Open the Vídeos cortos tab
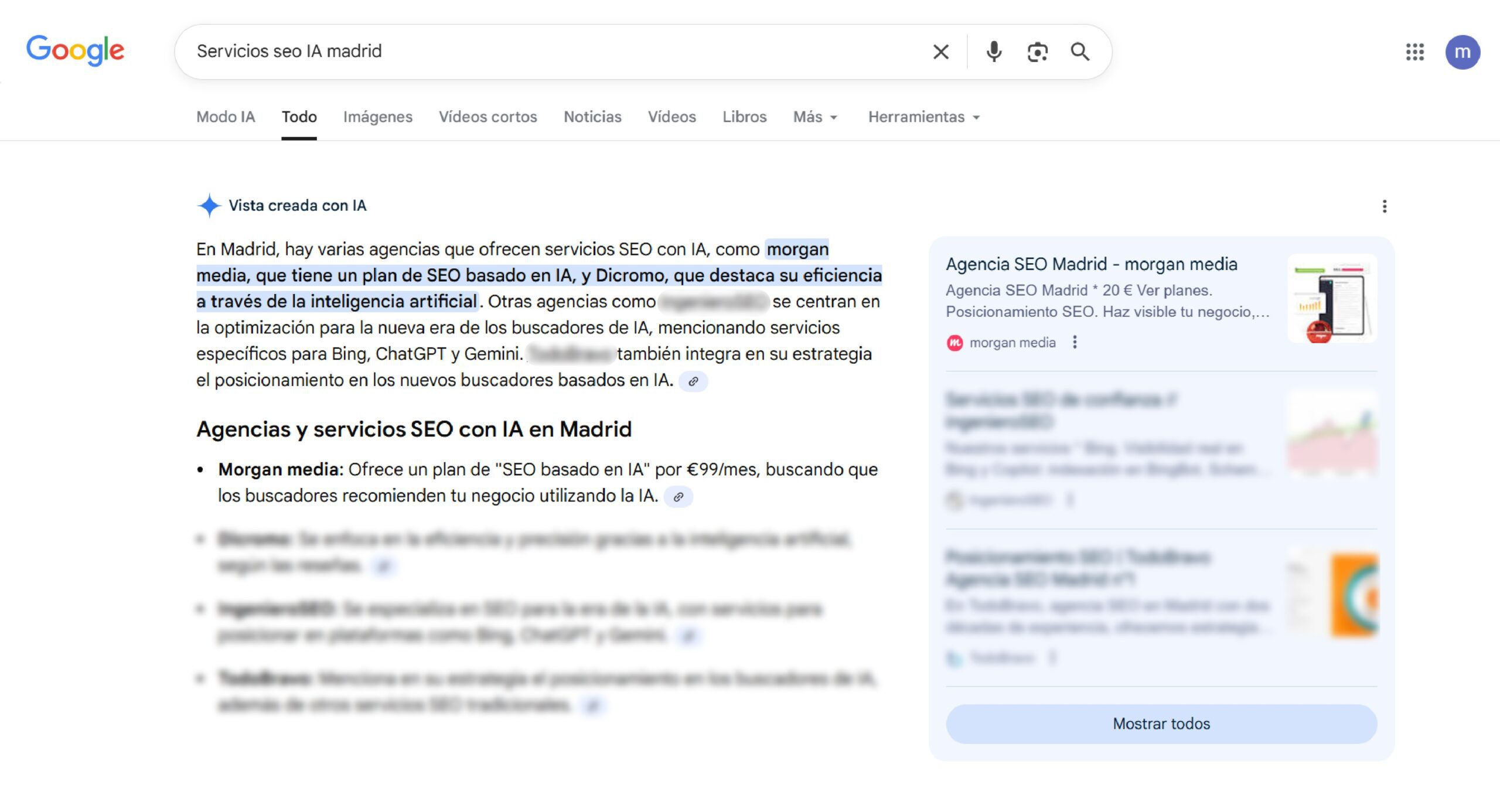Screen dimensions: 1500x812 pyautogui.click(x=487, y=117)
